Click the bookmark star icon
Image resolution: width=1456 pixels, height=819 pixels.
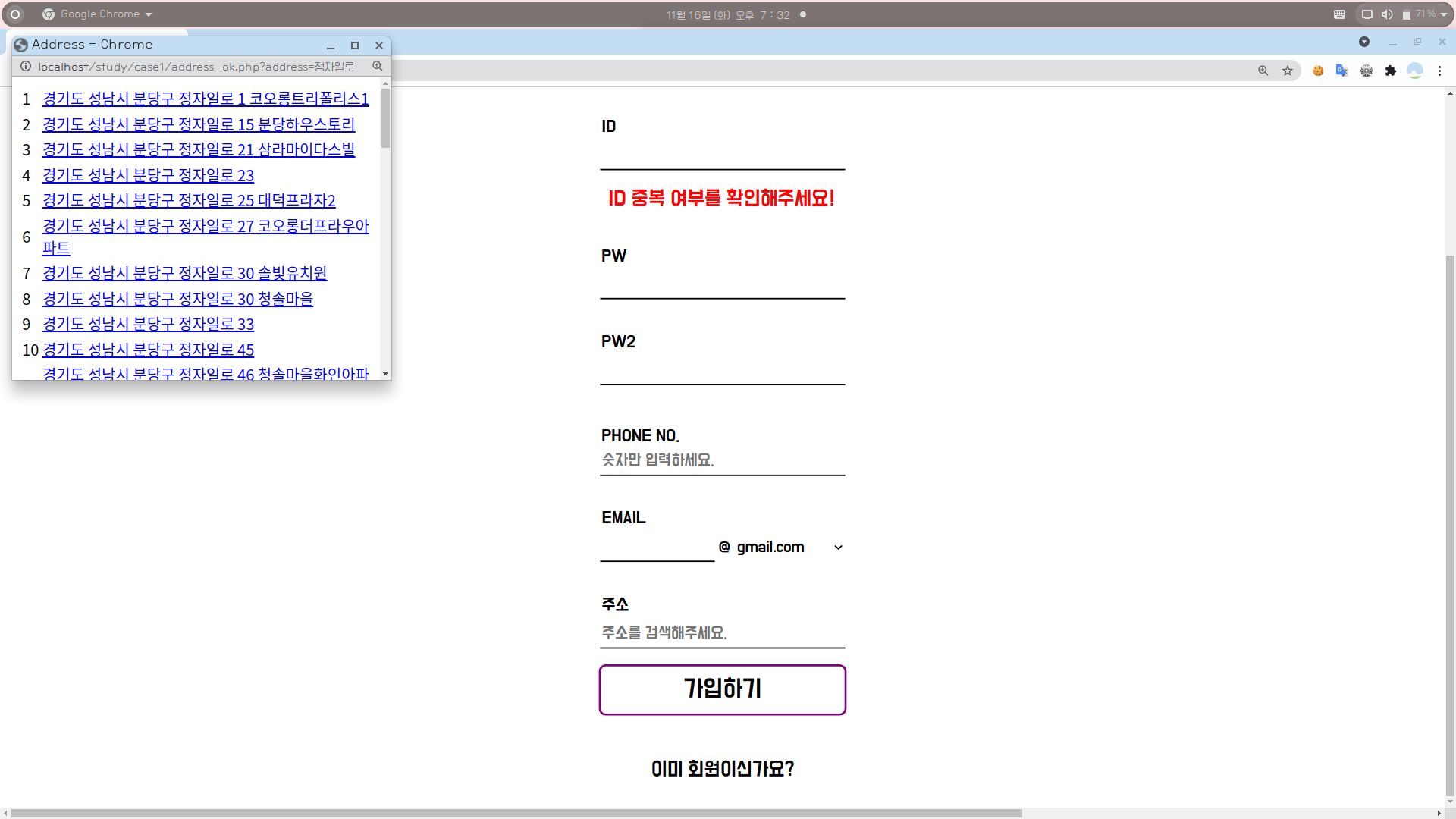(x=1288, y=71)
